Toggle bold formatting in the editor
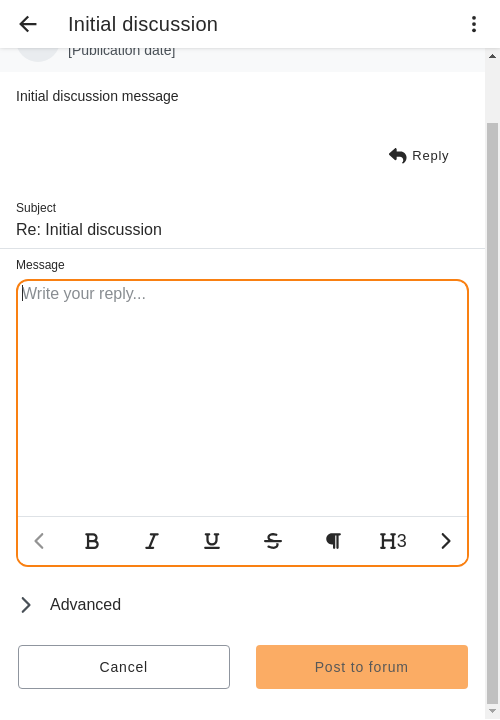Viewport: 500px width, 720px height. [92, 541]
